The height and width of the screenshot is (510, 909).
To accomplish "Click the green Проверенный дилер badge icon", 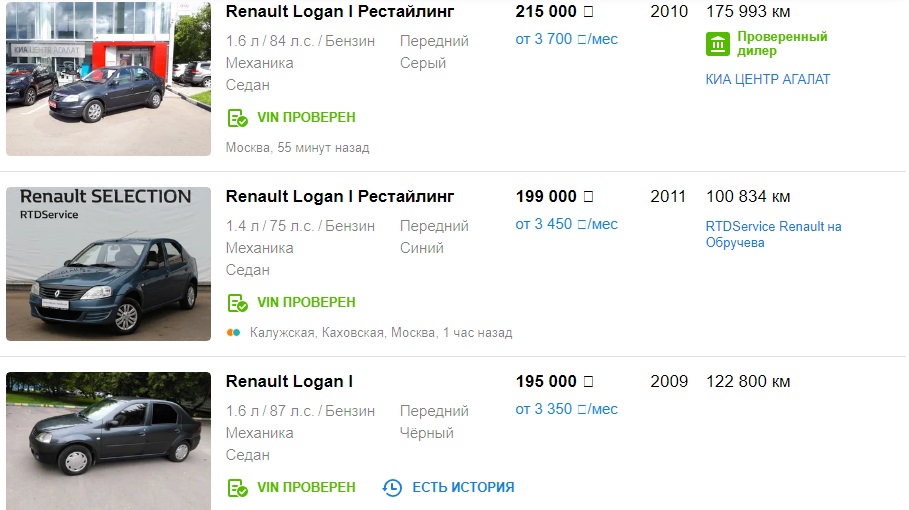I will pos(718,44).
